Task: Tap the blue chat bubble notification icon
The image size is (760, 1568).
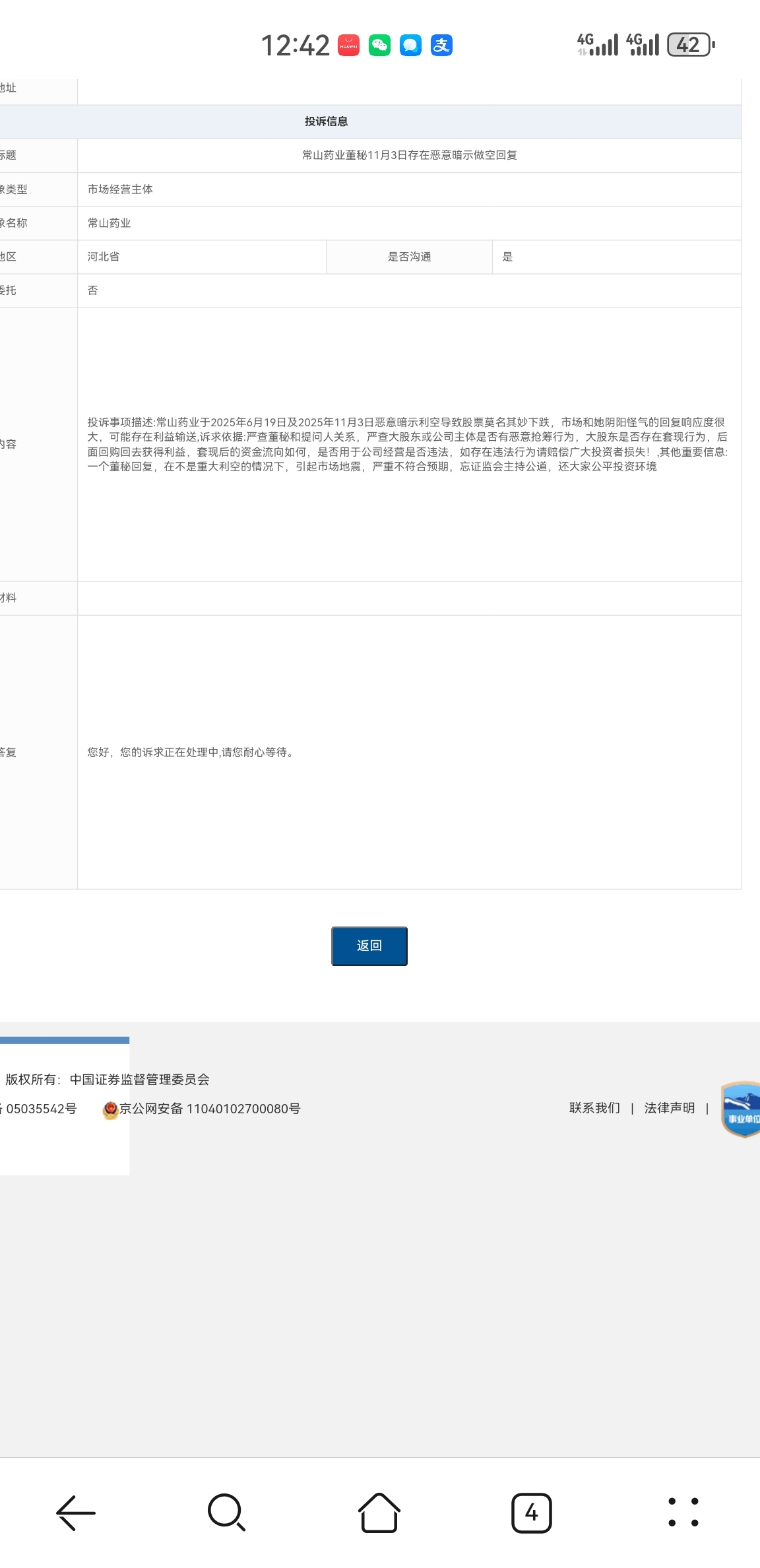Action: [x=410, y=46]
